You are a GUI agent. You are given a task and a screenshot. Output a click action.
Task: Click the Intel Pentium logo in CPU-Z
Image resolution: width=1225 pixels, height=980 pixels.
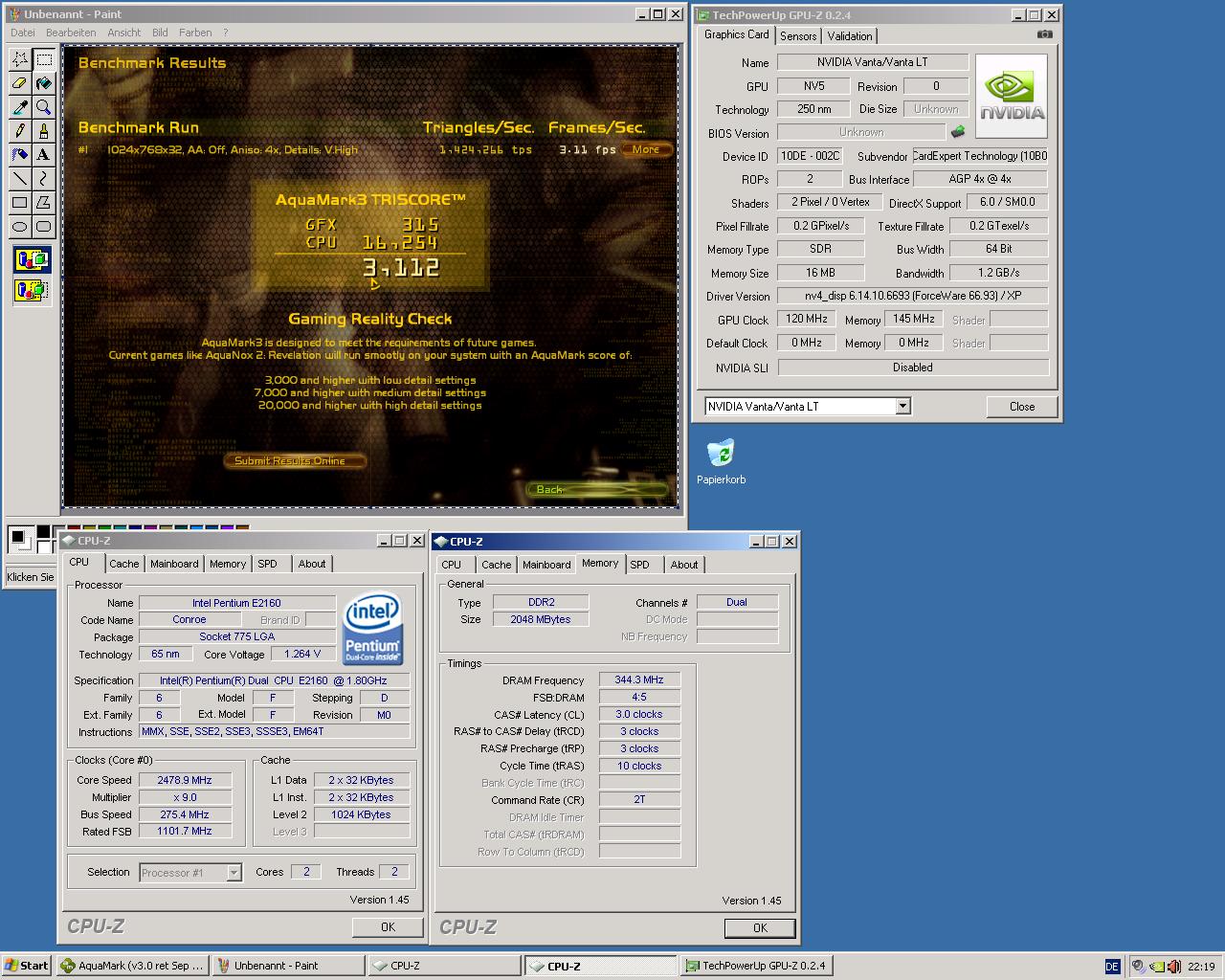click(373, 629)
